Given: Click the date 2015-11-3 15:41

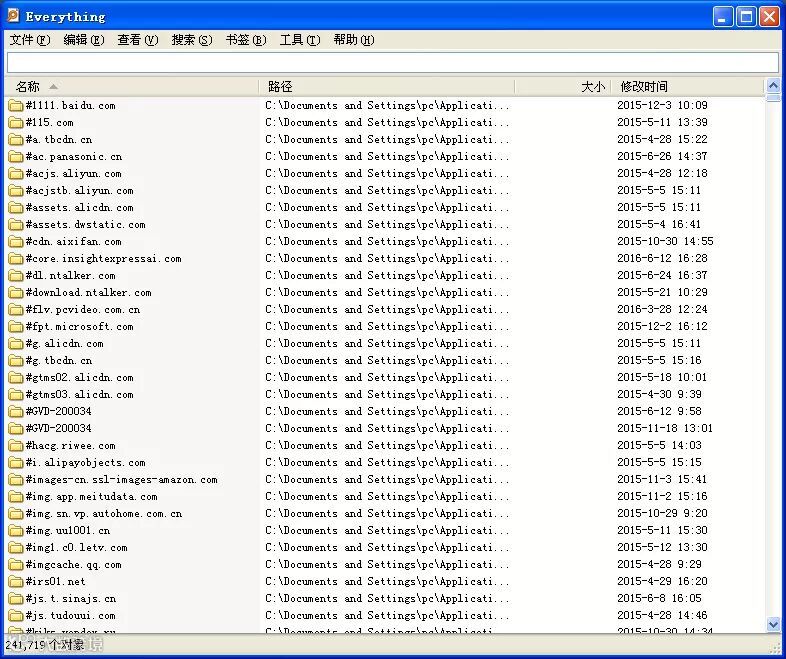Looking at the screenshot, I should 662,480.
